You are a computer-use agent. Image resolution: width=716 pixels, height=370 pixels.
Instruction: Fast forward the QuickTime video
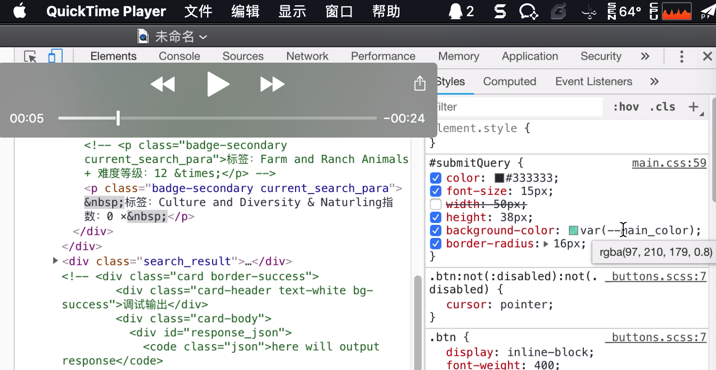(x=273, y=85)
